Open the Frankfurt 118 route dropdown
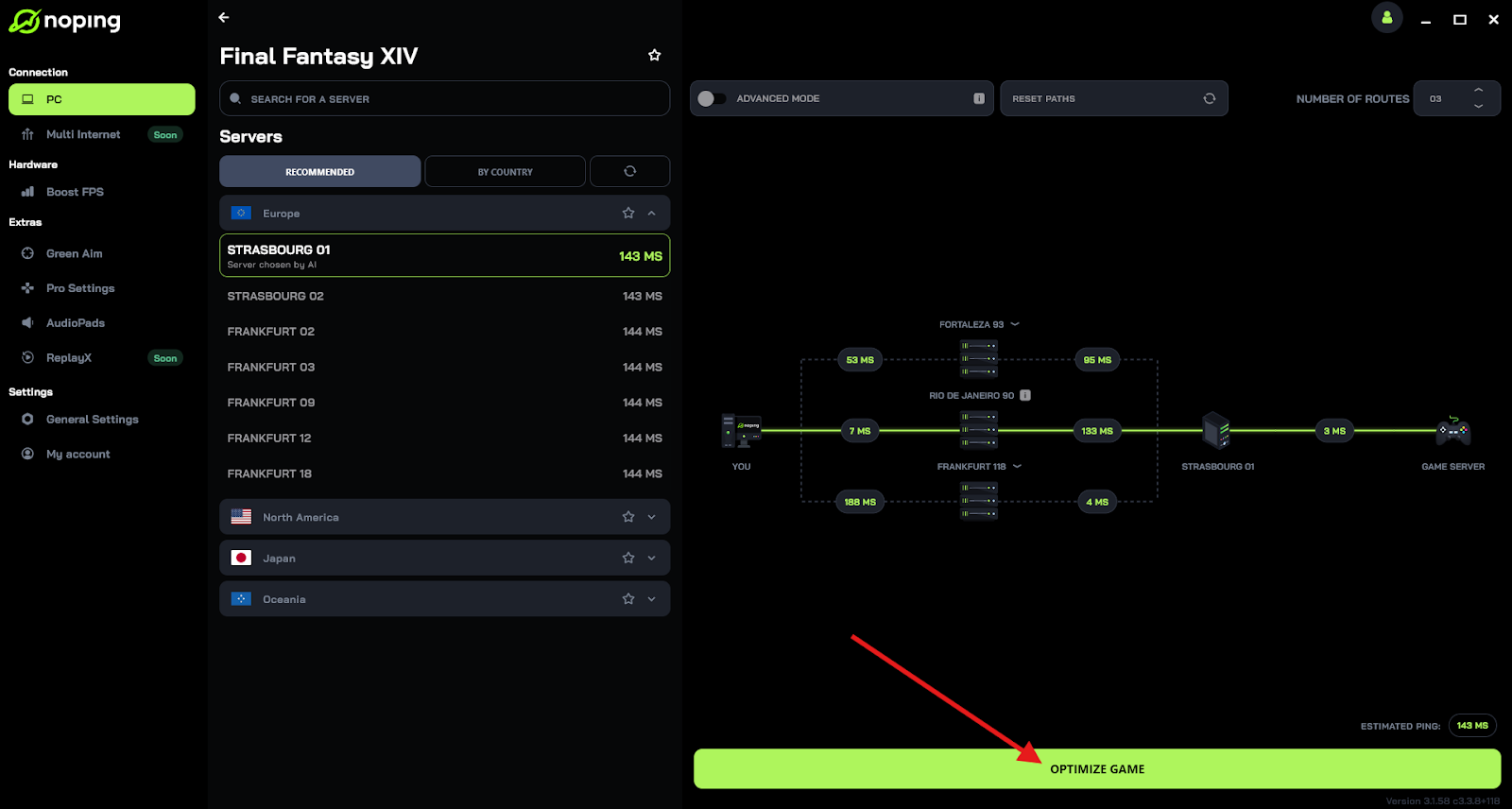 point(1017,466)
